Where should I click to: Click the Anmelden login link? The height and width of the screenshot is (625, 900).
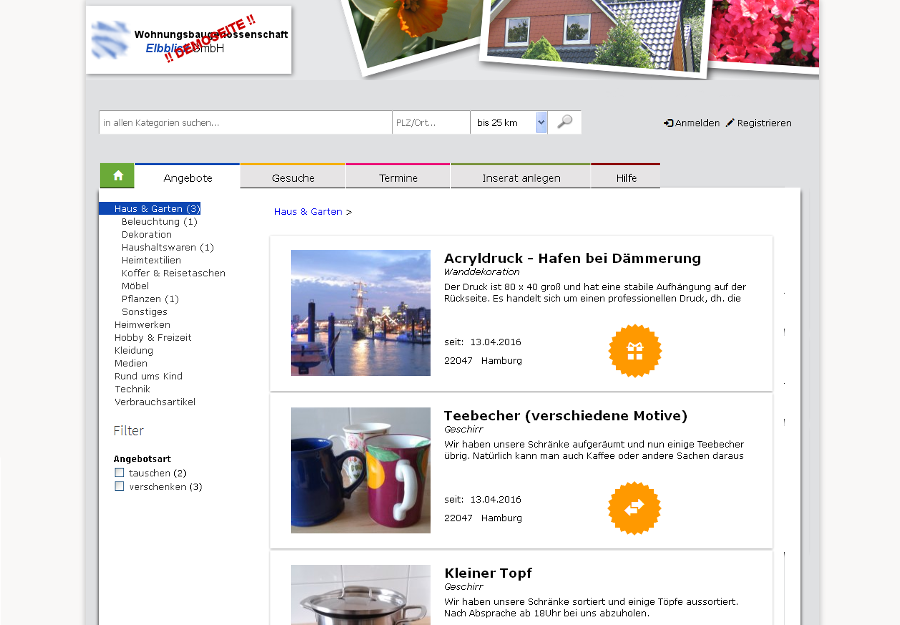point(692,123)
